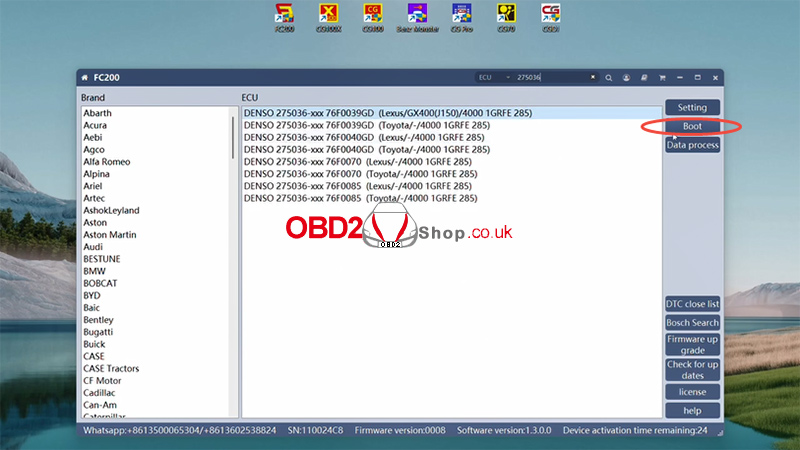Click the magnifier search icon
Screen dimensions: 800x450
click(x=609, y=78)
